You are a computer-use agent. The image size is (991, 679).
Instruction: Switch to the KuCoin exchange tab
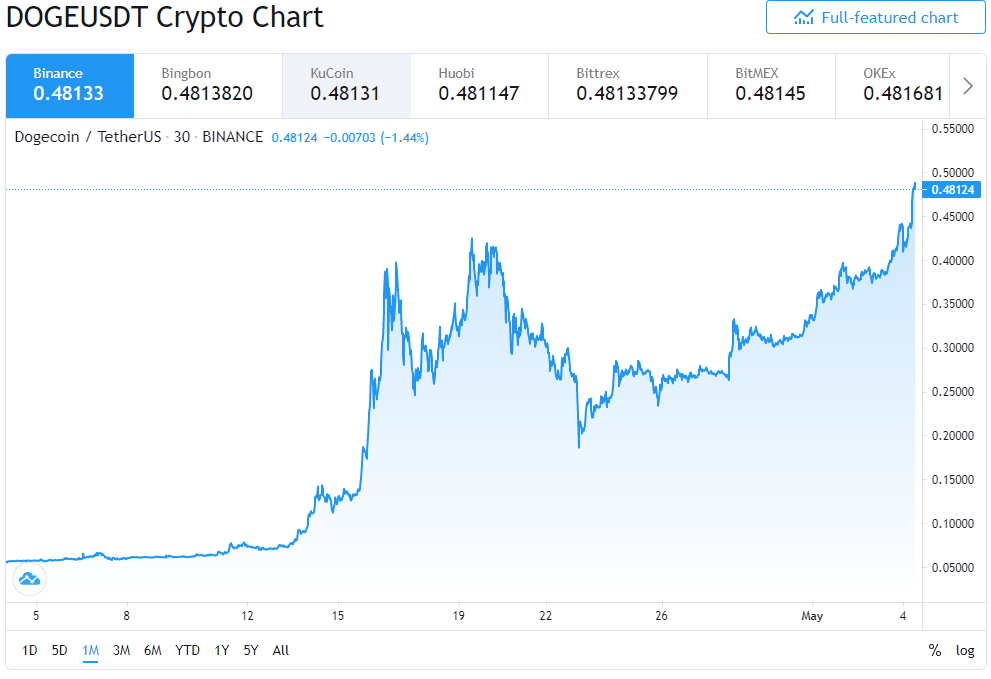345,85
